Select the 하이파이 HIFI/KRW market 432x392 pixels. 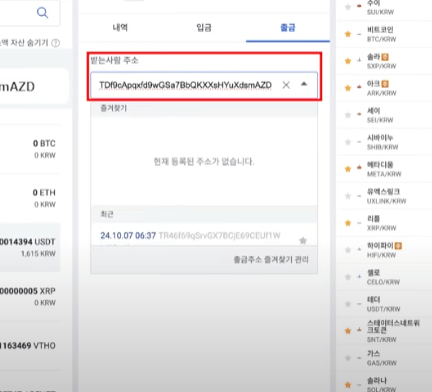(384, 250)
